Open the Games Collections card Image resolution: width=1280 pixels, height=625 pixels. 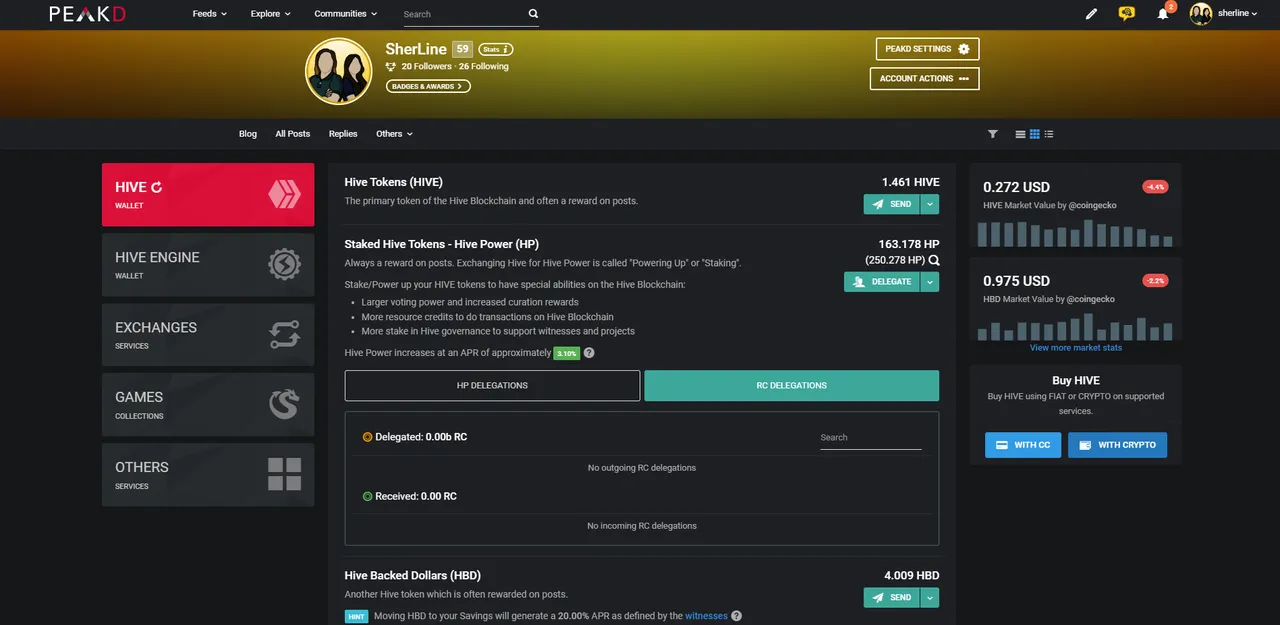208,405
